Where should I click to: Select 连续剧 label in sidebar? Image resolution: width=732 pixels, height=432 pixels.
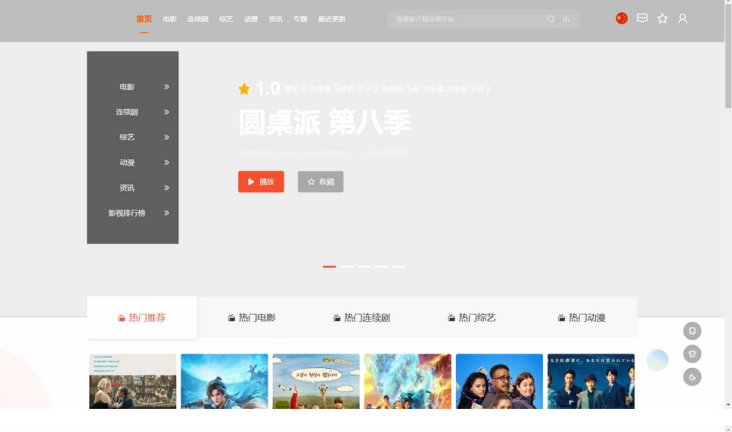tap(127, 112)
